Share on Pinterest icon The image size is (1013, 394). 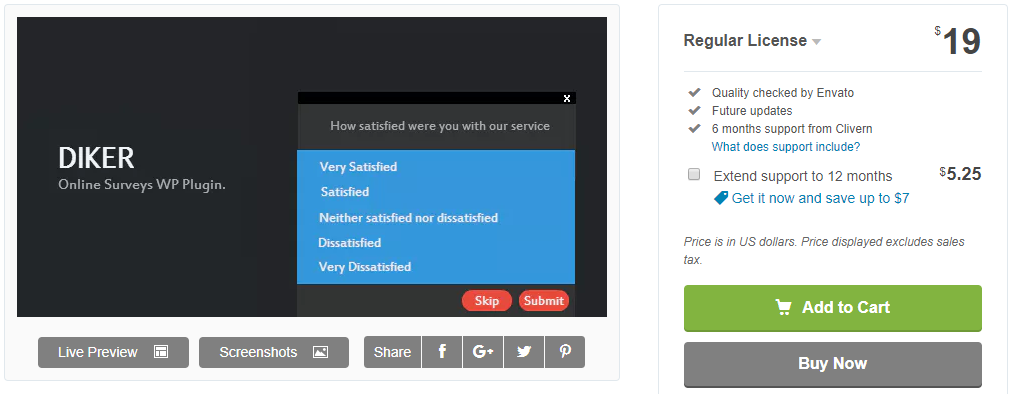pyautogui.click(x=565, y=352)
